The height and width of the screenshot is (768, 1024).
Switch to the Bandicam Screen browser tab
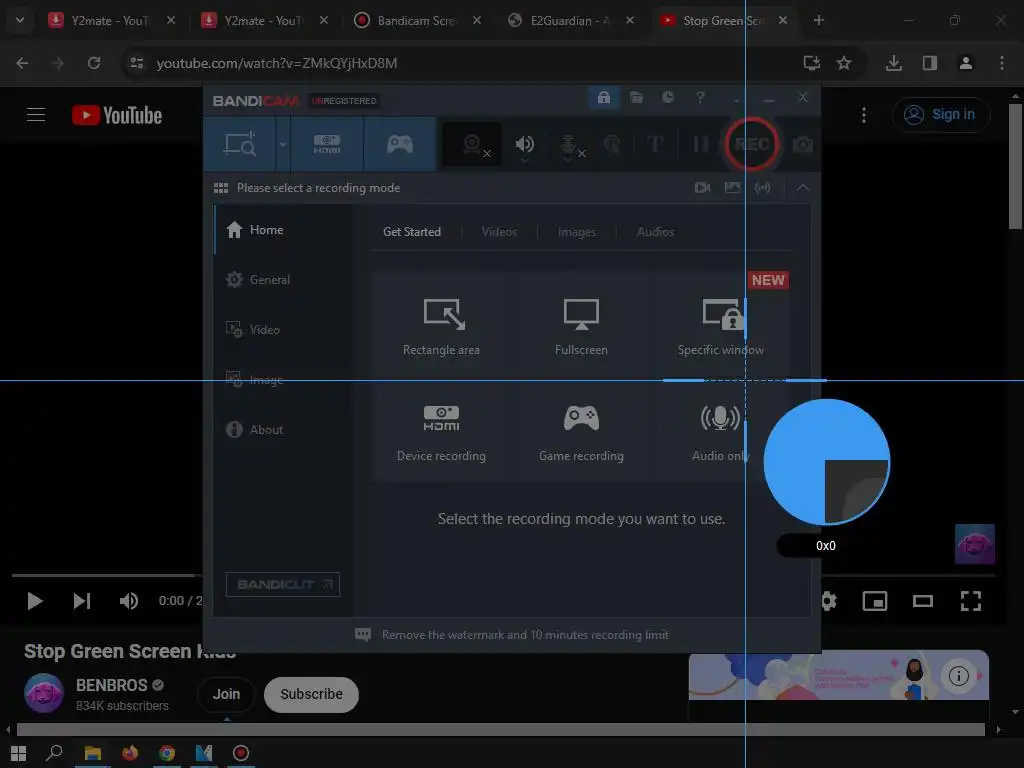pyautogui.click(x=417, y=21)
